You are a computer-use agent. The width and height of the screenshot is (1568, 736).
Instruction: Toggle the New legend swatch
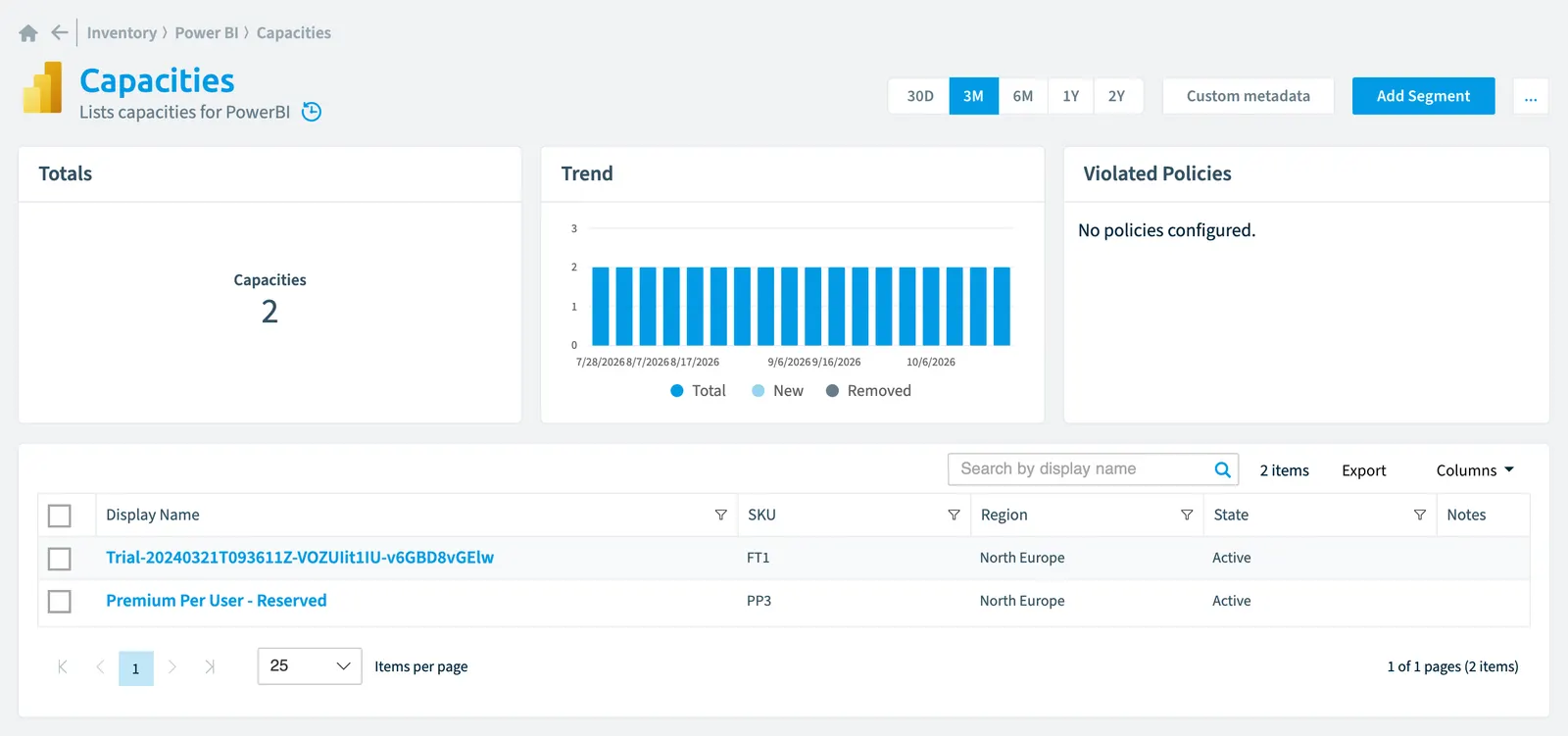point(759,391)
